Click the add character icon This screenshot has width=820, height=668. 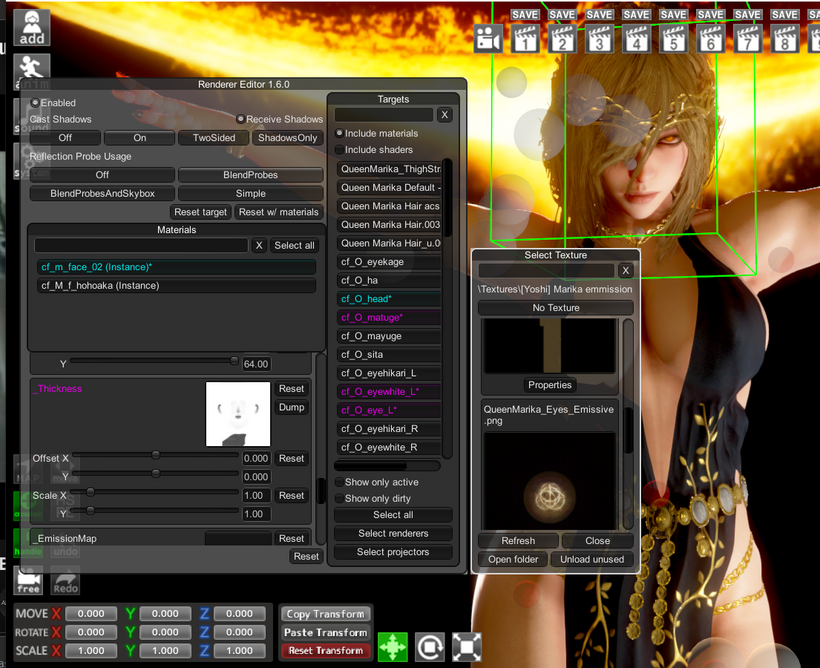point(32,28)
